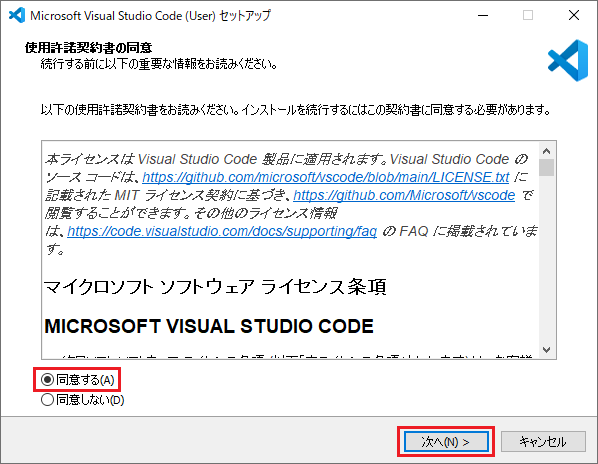Click the license scrollbar down arrow

tap(547, 350)
